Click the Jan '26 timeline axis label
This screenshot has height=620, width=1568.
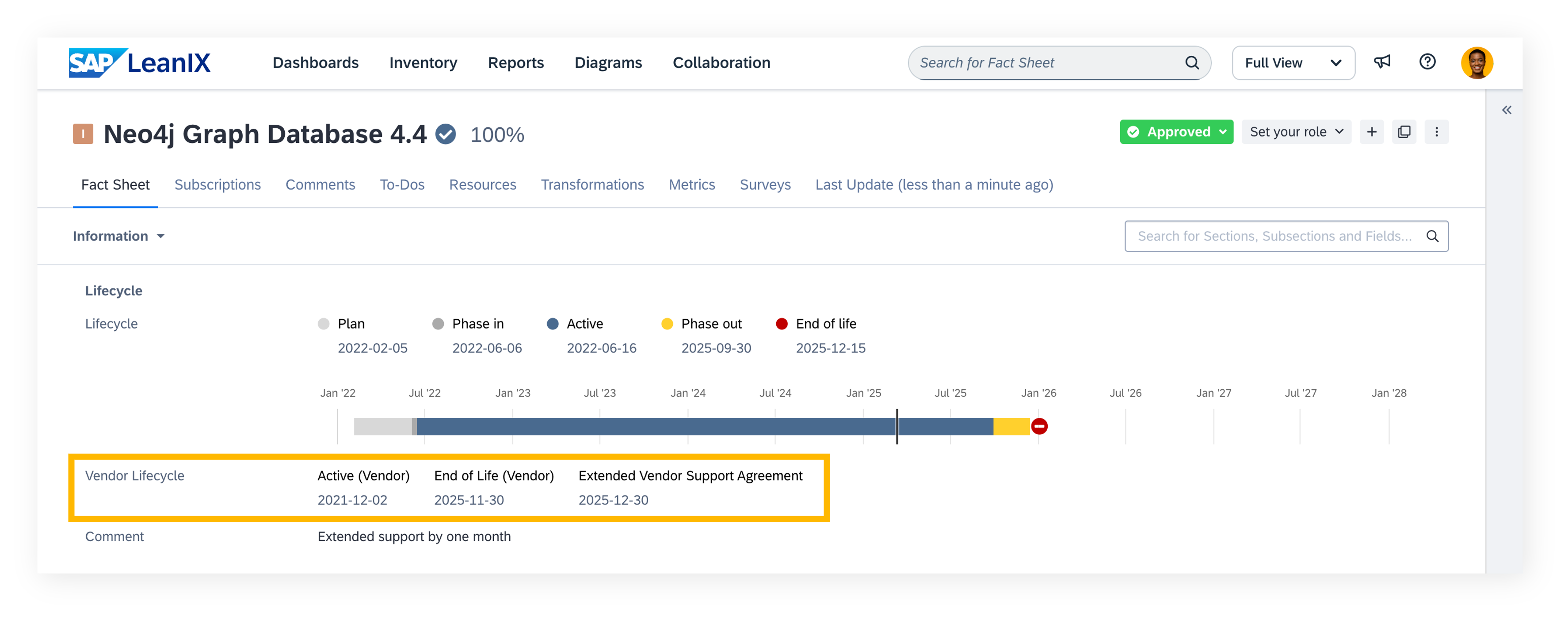[x=1038, y=394]
